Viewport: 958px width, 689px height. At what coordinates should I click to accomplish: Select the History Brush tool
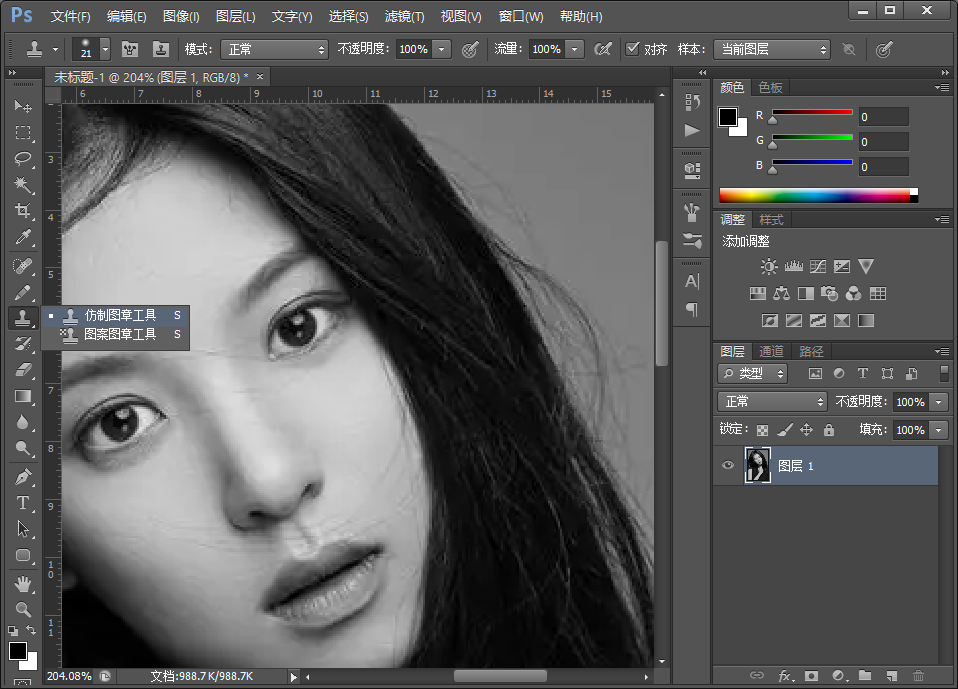point(23,344)
